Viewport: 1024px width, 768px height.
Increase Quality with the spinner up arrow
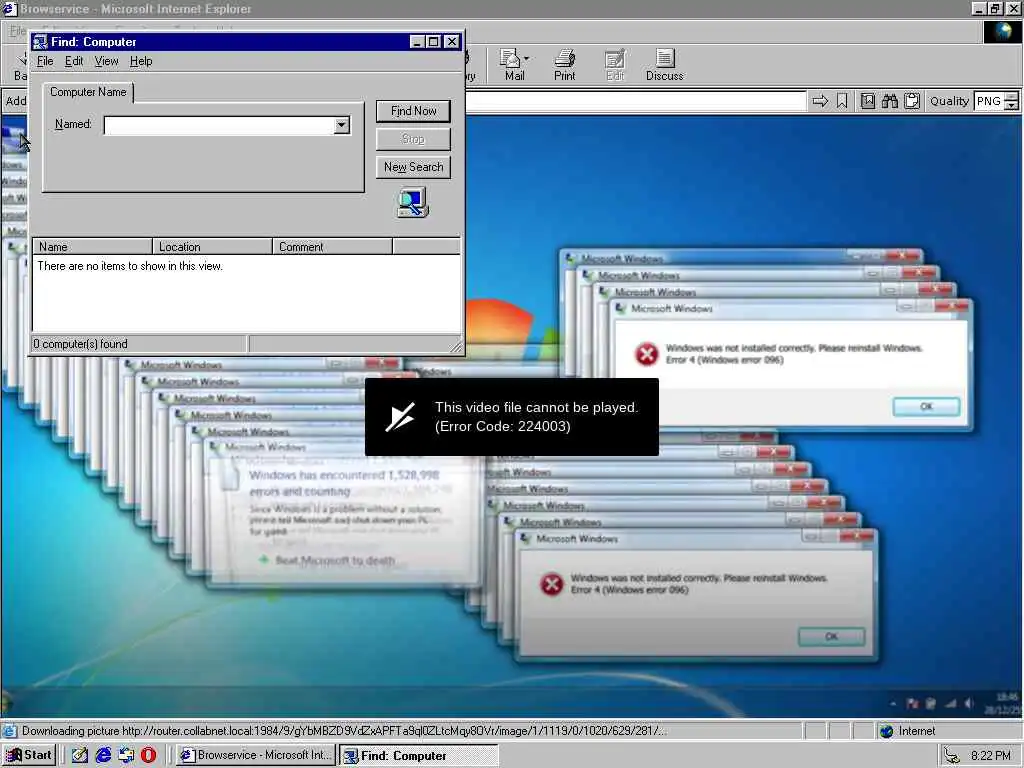tap(1011, 97)
